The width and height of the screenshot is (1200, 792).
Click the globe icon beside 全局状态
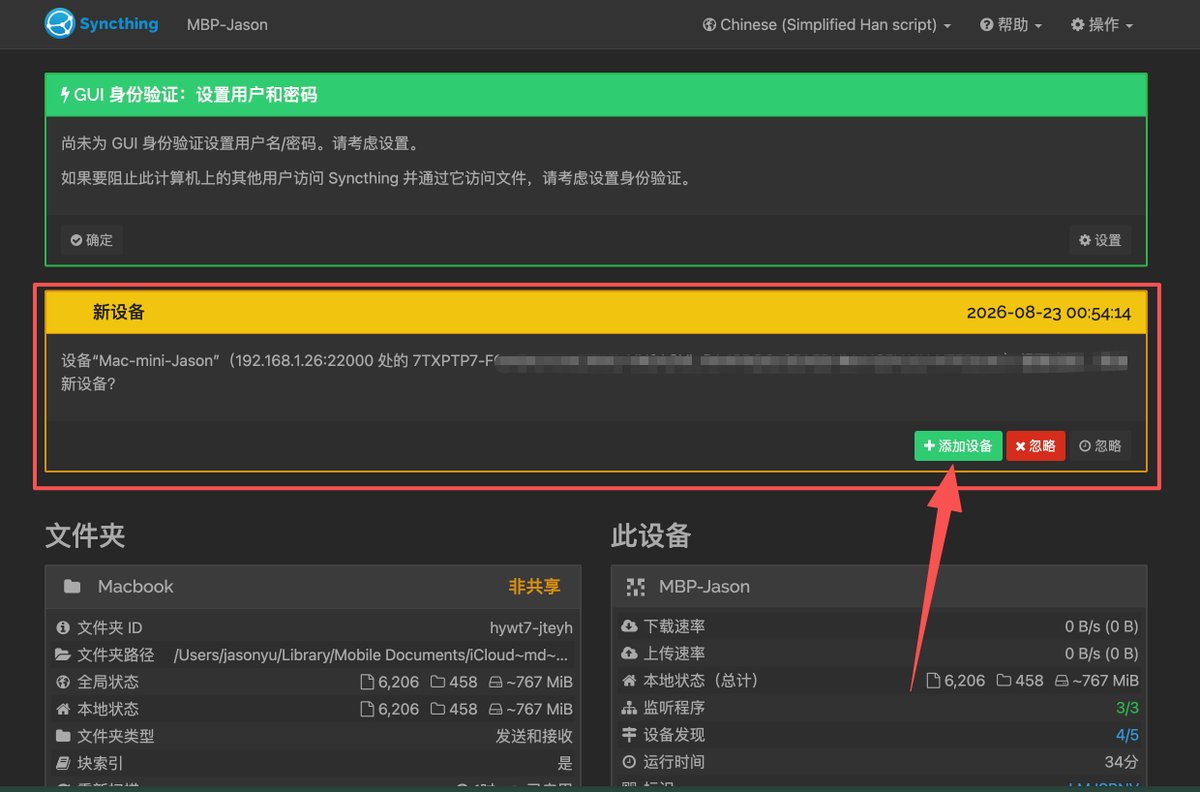pos(64,682)
